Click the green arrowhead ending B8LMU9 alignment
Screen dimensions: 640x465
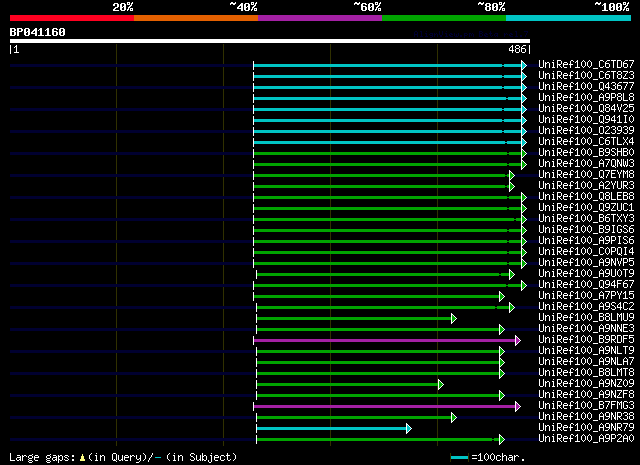click(454, 318)
